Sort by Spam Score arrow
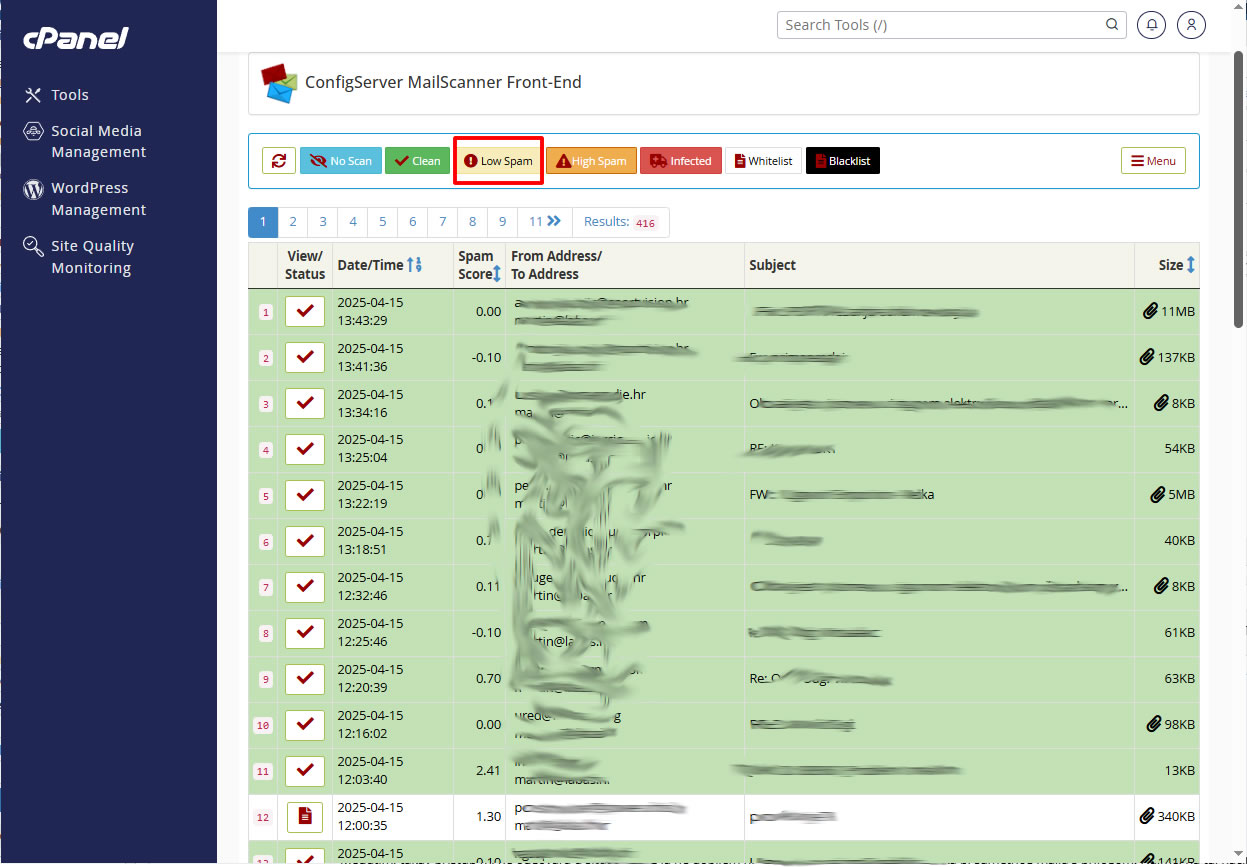 [496, 273]
